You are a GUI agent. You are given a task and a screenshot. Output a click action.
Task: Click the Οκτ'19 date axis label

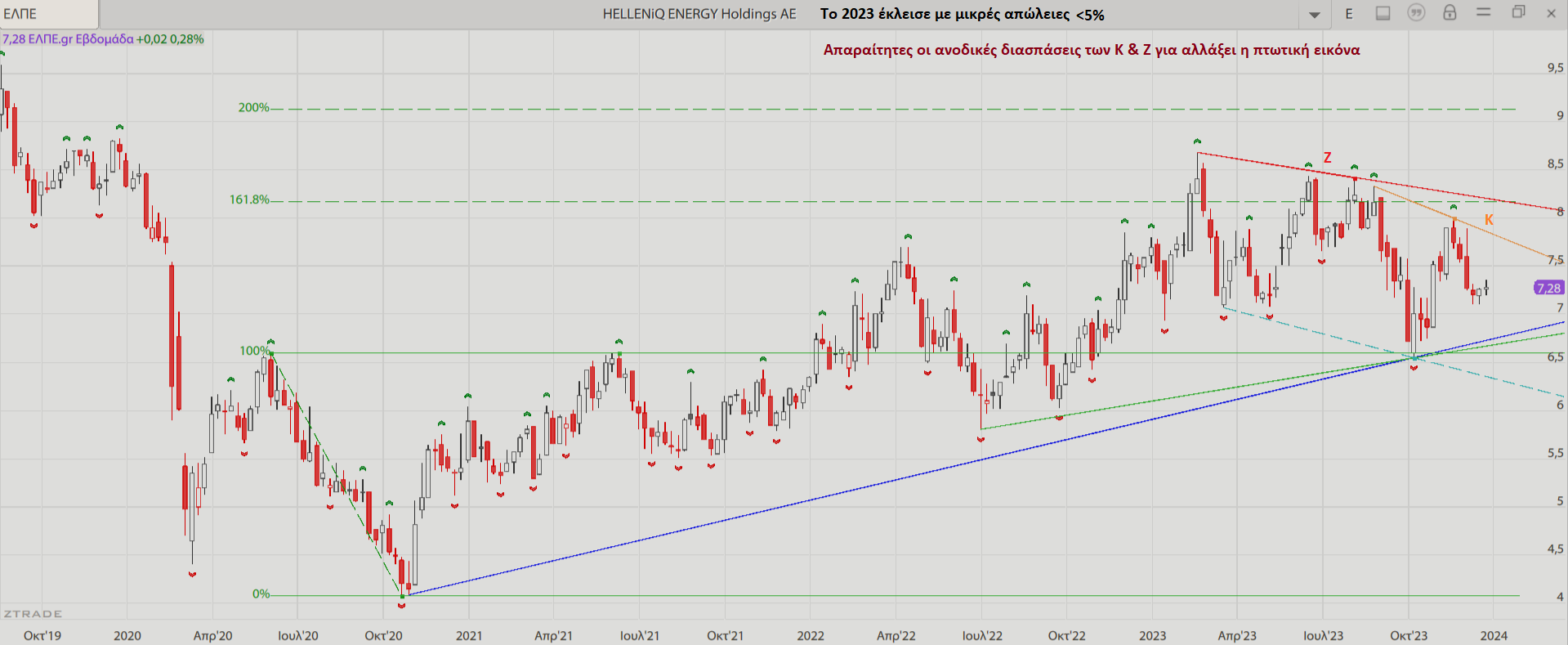[42, 635]
